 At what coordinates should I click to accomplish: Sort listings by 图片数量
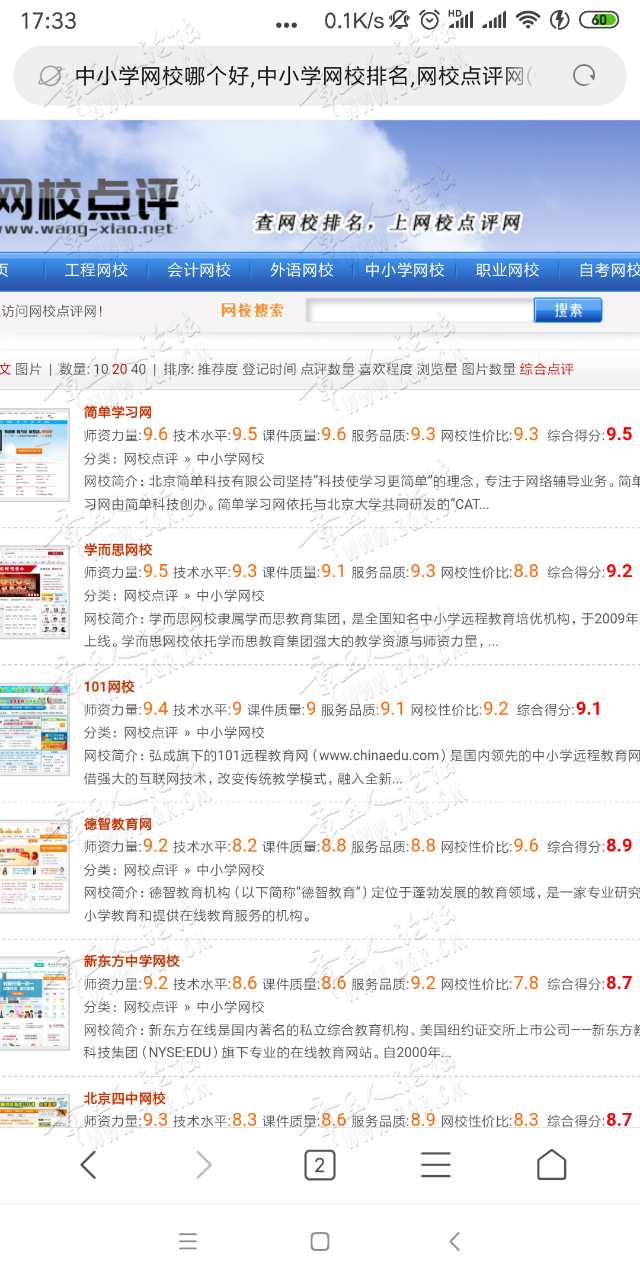coord(489,369)
